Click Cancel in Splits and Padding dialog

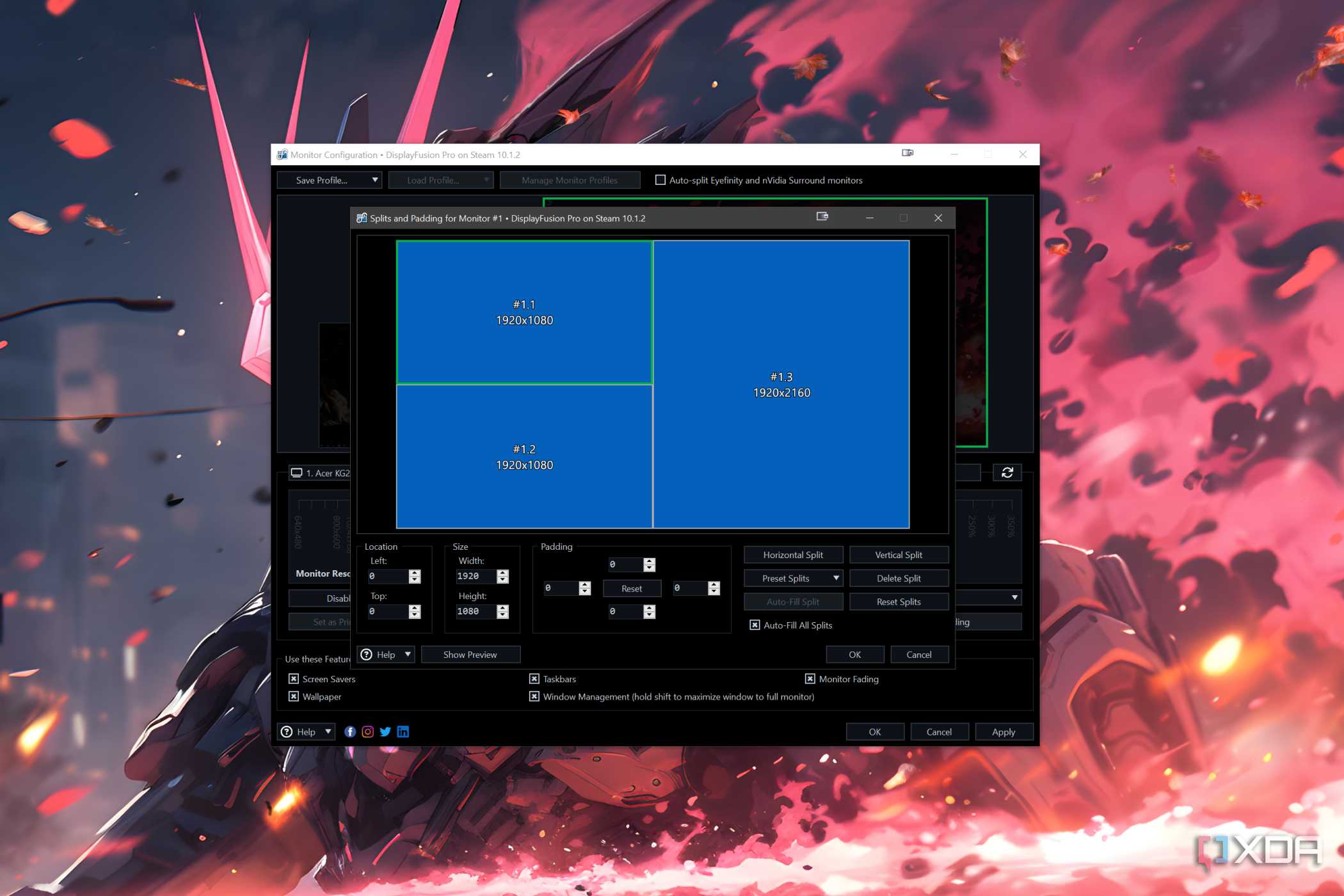click(919, 655)
